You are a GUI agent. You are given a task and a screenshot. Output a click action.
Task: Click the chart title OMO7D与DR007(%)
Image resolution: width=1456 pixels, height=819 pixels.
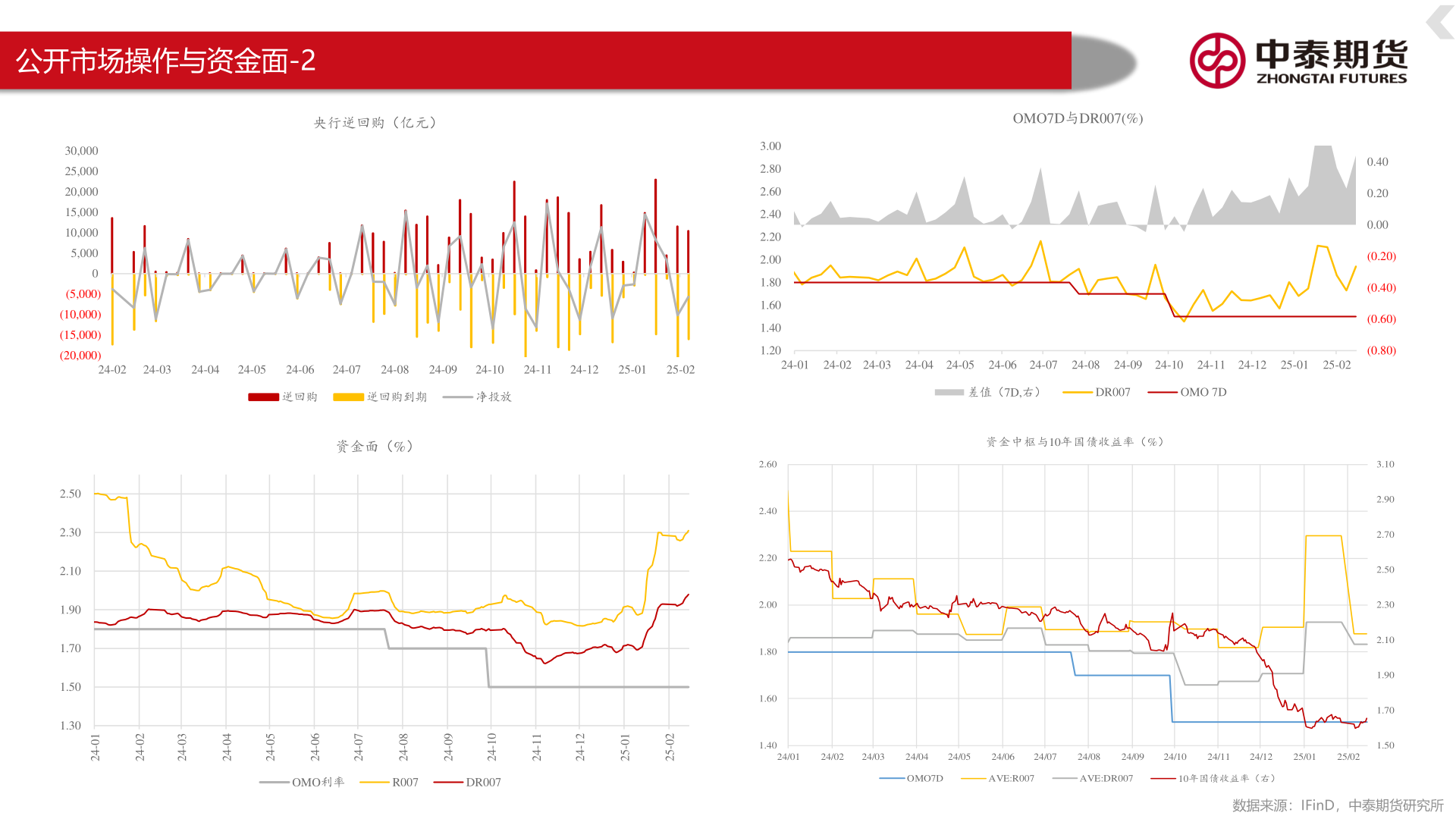click(1077, 118)
